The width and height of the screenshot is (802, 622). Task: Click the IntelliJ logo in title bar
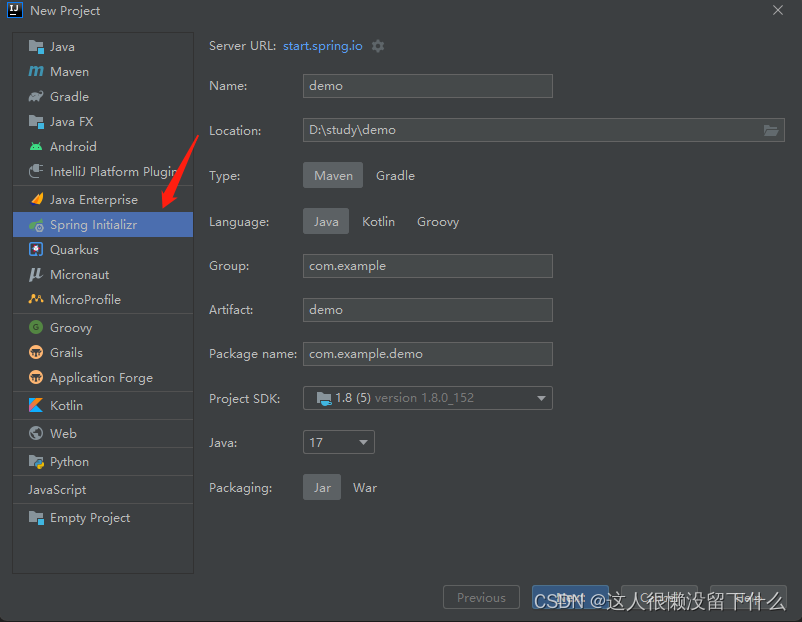click(14, 10)
